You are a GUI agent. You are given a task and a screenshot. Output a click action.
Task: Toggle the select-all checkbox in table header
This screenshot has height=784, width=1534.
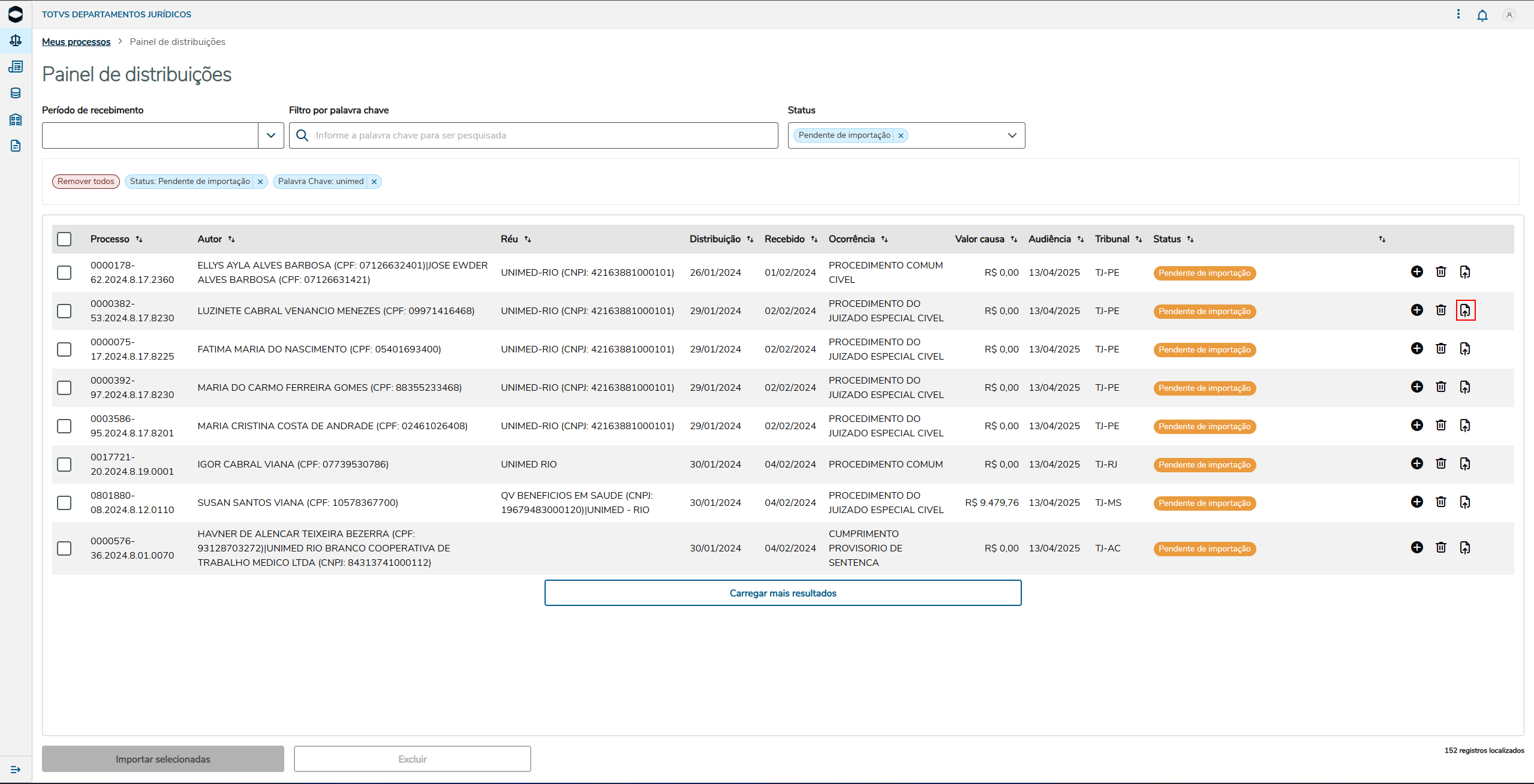64,239
